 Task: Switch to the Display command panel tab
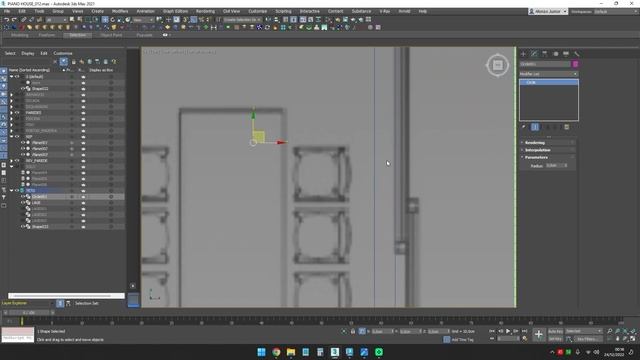pyautogui.click(x=566, y=54)
